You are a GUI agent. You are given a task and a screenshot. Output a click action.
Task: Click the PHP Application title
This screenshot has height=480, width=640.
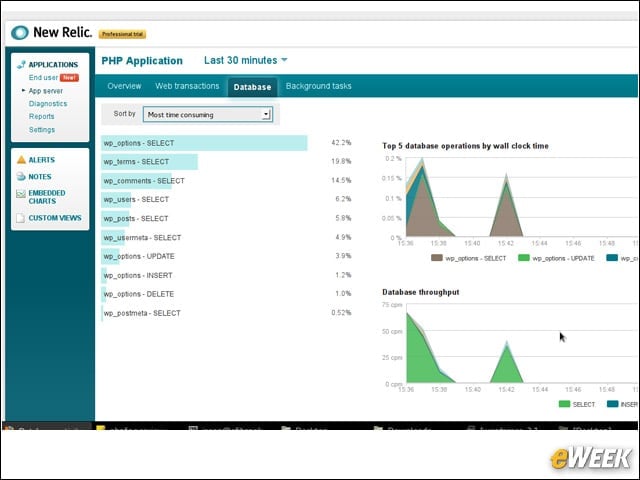pos(142,61)
